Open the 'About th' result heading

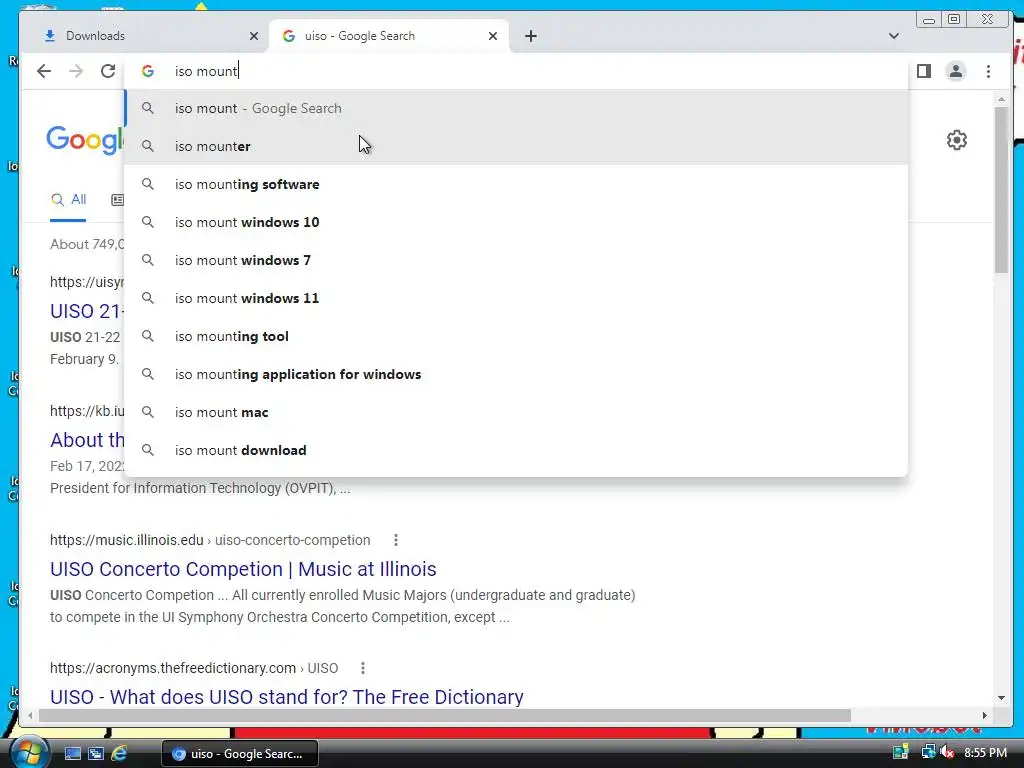coord(87,440)
